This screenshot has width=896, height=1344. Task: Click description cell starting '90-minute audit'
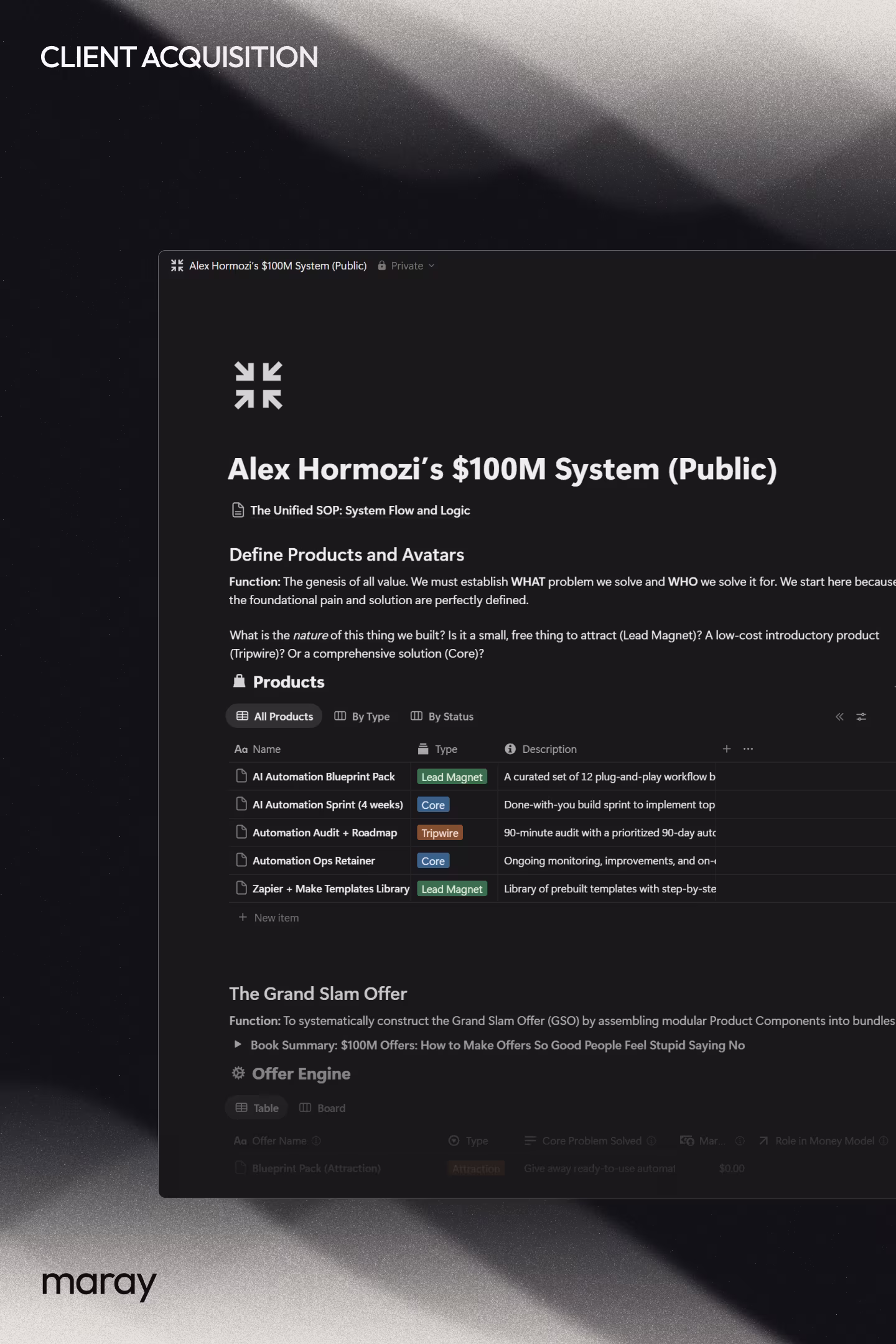607,833
